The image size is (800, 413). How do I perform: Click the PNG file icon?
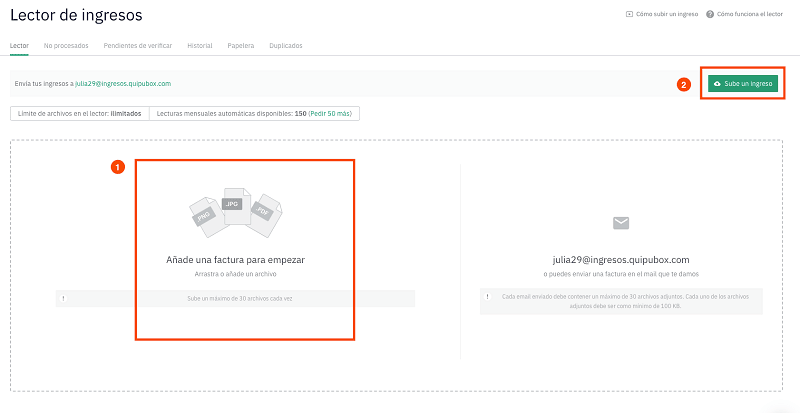point(204,216)
